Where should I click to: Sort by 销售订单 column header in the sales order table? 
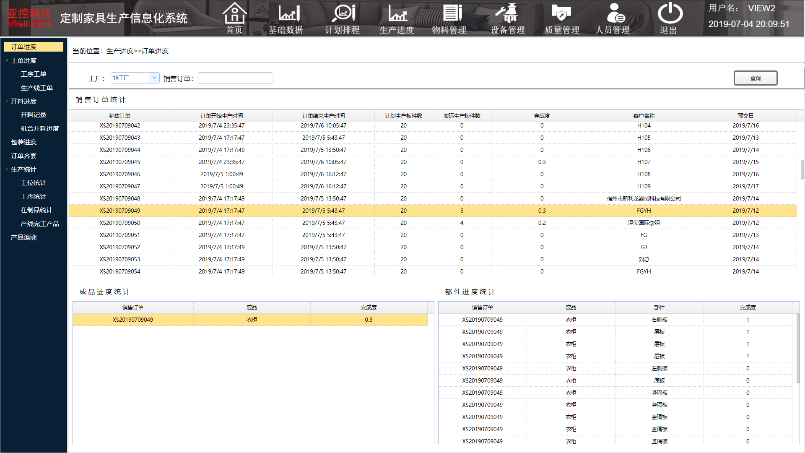120,116
